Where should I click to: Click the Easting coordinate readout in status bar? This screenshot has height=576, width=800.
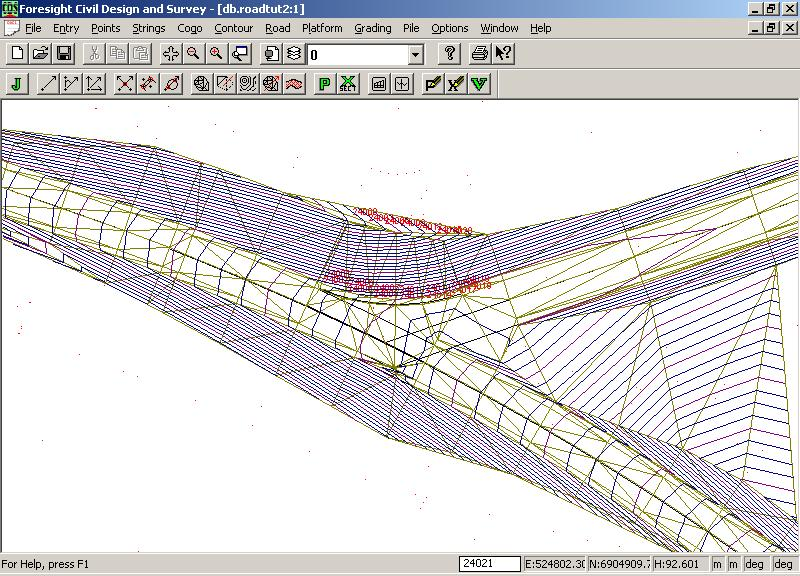[x=554, y=564]
